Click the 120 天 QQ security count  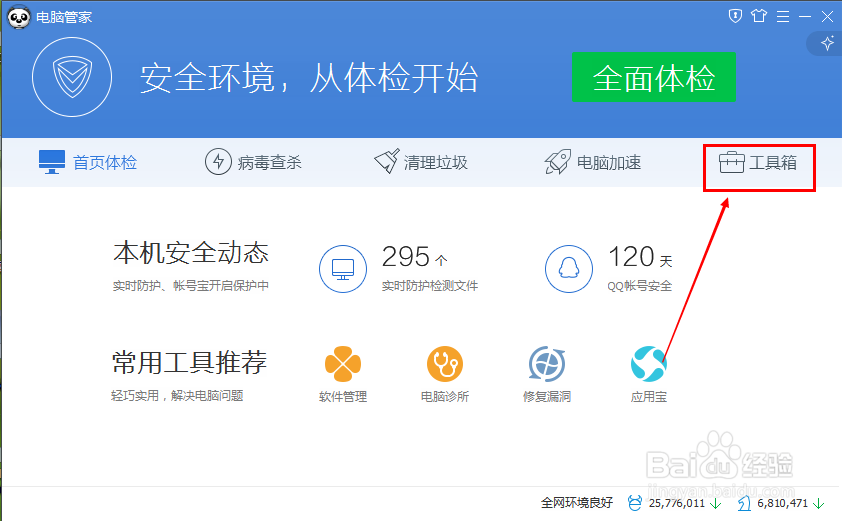(x=640, y=257)
